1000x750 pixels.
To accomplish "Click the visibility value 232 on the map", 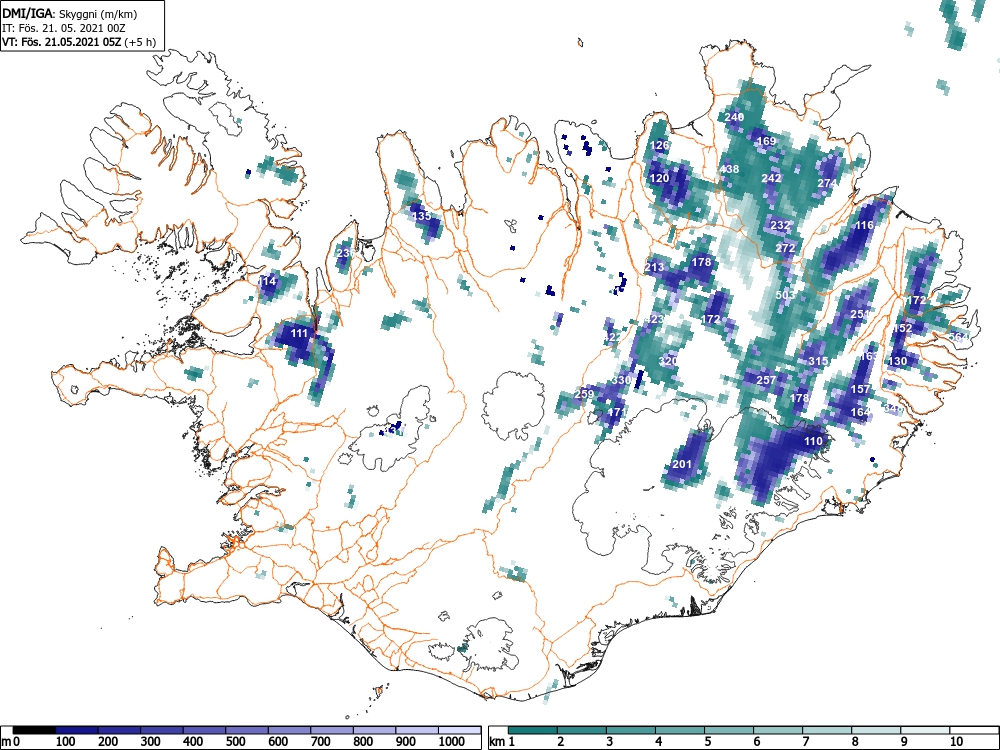I will [x=781, y=225].
